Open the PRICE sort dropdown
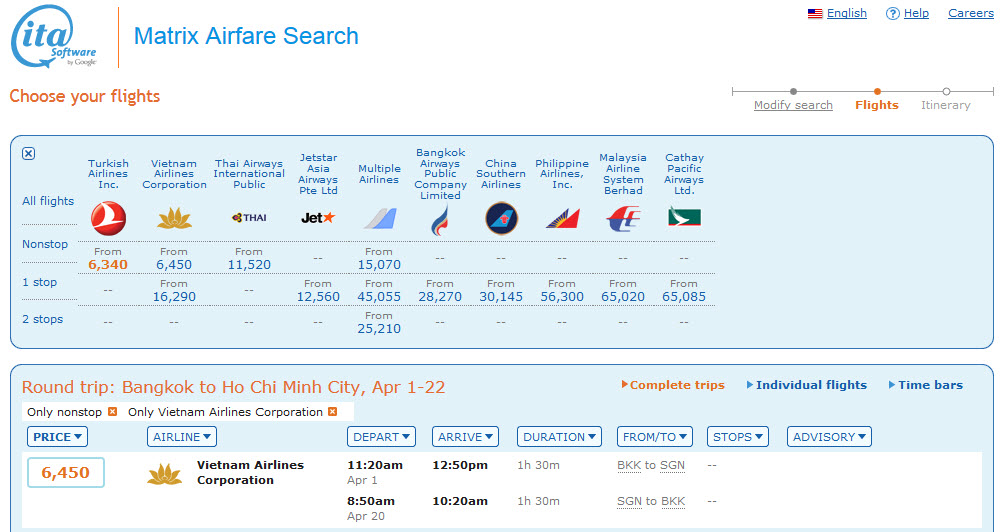The width and height of the screenshot is (1003, 532). pos(57,437)
